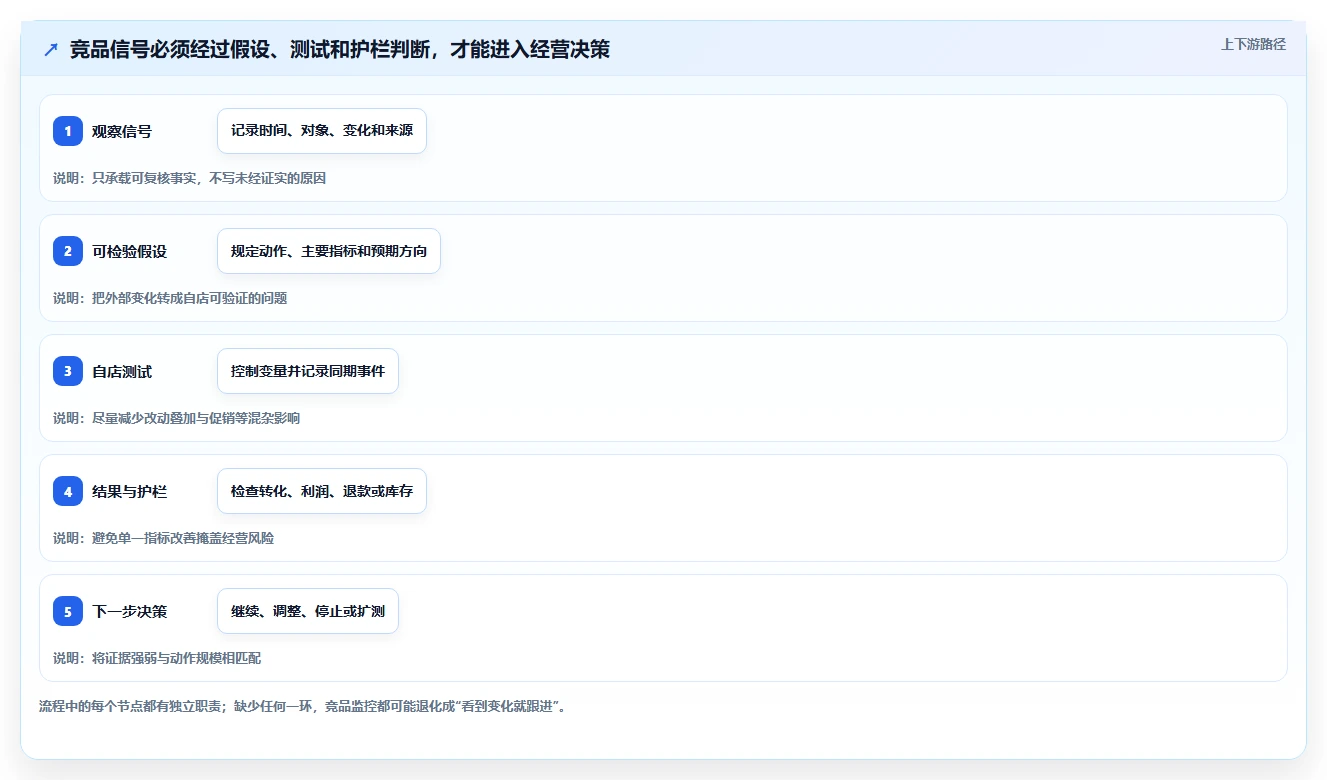Image resolution: width=1327 pixels, height=780 pixels.
Task: Click the header title 竞品信号必须经过假设
Action: click(339, 49)
